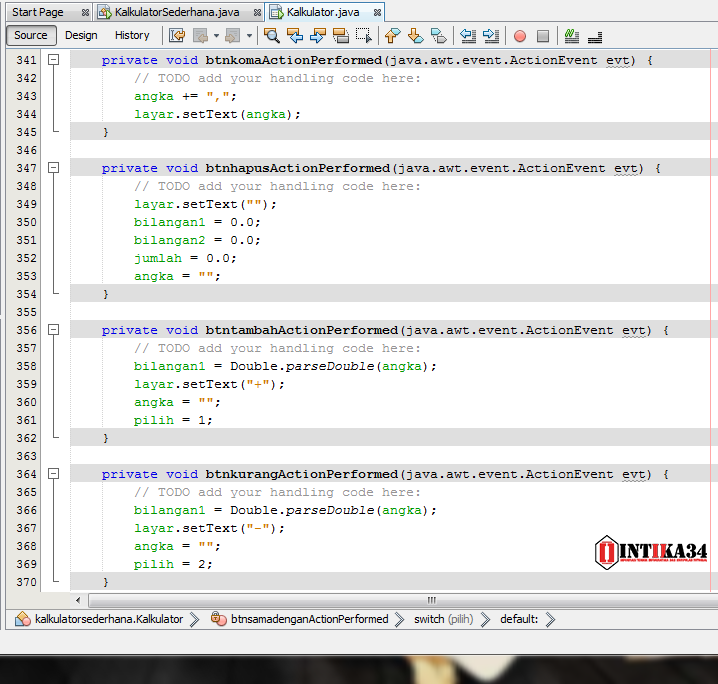Click the Find Selection magnifier icon
Viewport: 718px width, 684px height.
pos(272,35)
